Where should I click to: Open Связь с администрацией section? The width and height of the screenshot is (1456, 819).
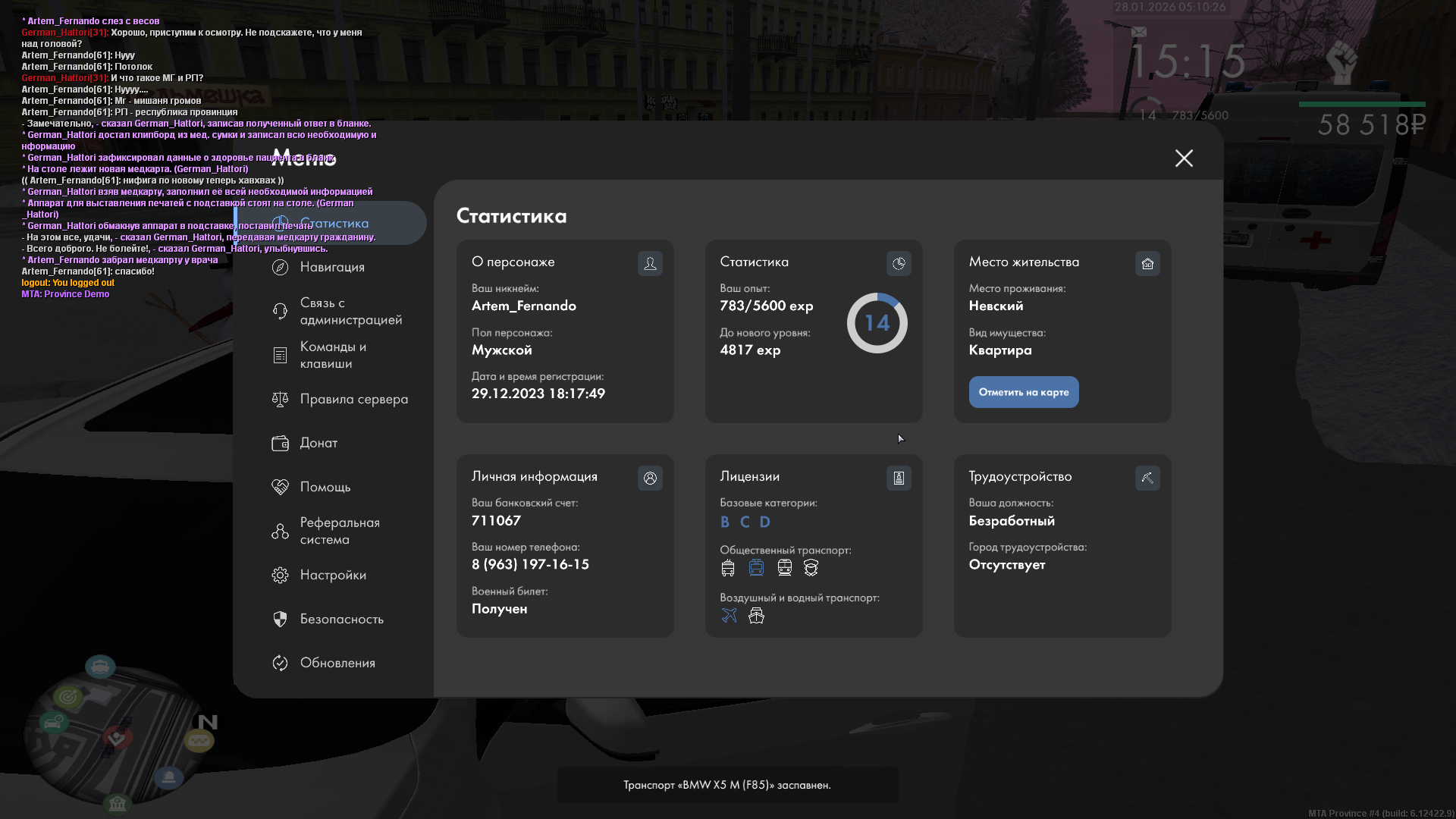pyautogui.click(x=350, y=311)
